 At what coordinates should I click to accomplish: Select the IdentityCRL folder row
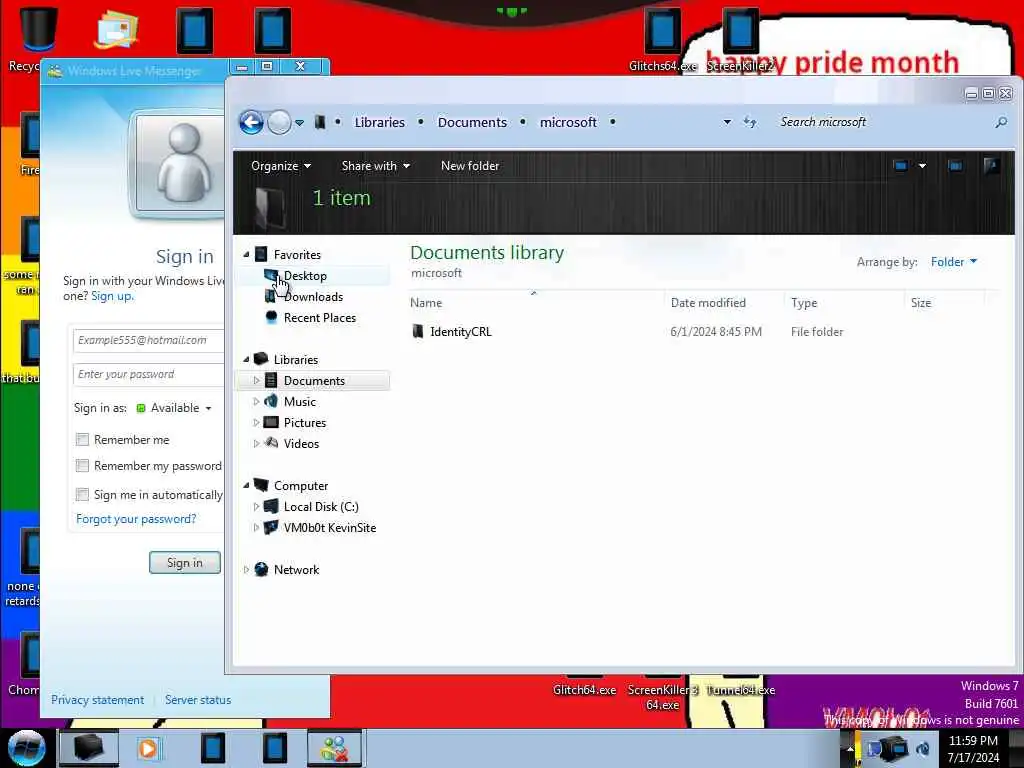tap(699, 332)
